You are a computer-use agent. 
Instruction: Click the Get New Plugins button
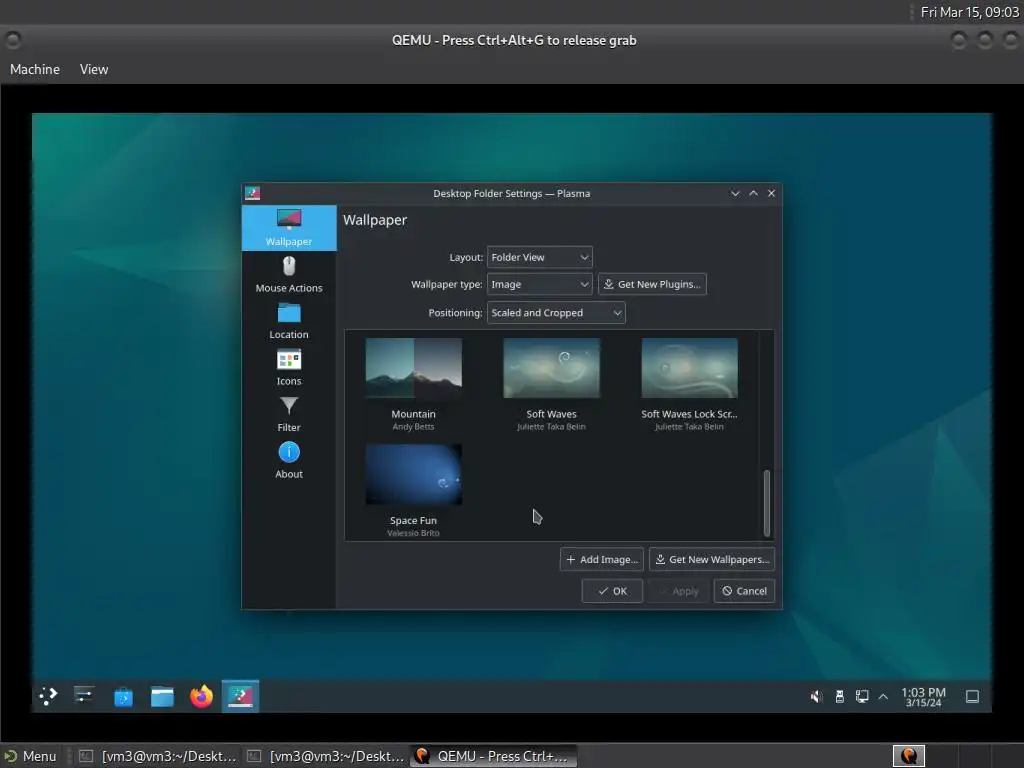[652, 284]
